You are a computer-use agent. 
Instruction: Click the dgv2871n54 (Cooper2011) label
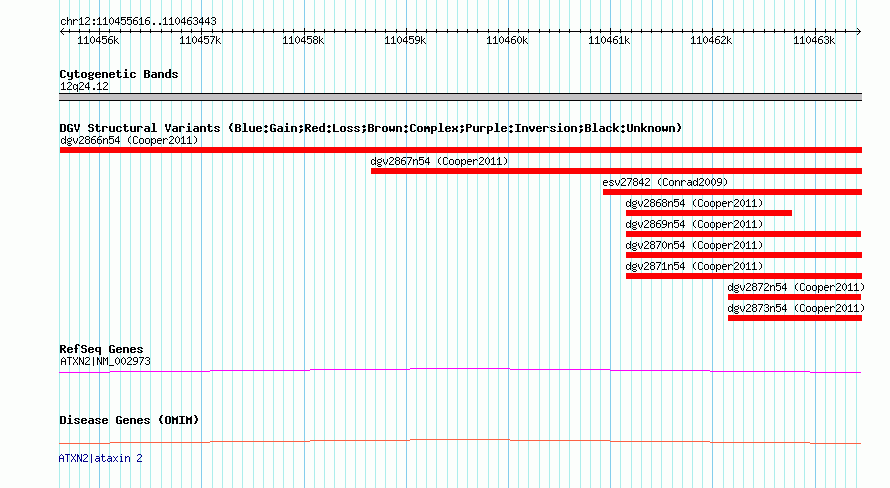[694, 266]
